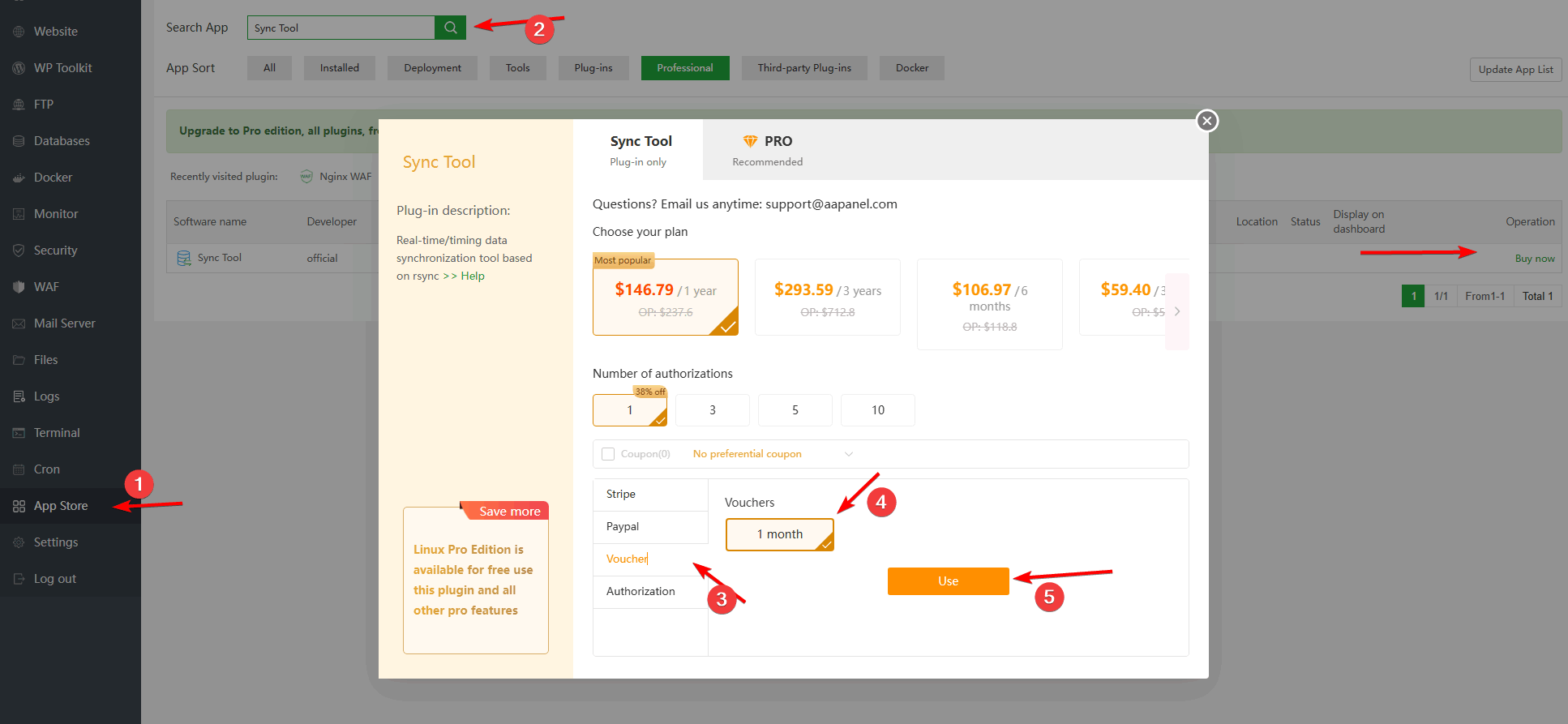1568x724 pixels.
Task: Filter apps by Docker category
Action: pyautogui.click(x=912, y=68)
